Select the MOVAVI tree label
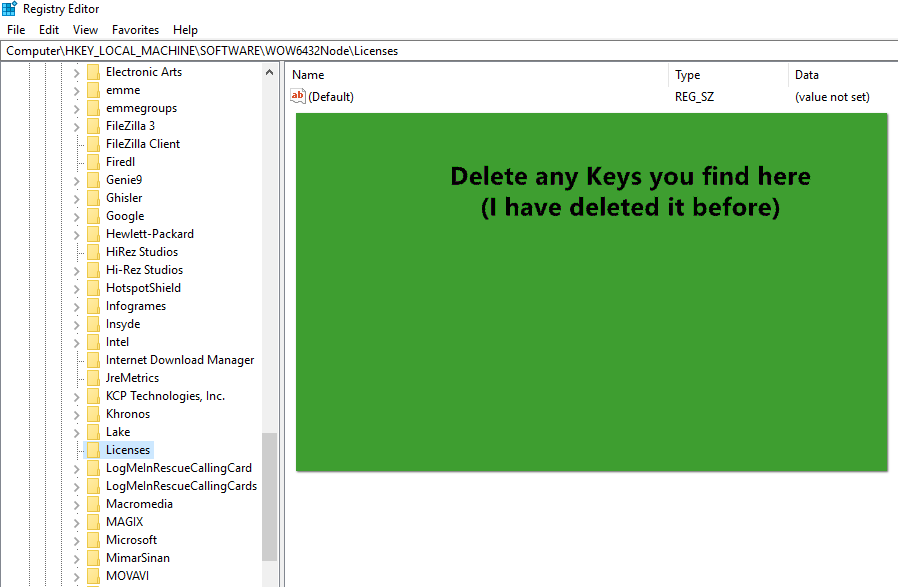Image resolution: width=898 pixels, height=587 pixels. (x=127, y=576)
